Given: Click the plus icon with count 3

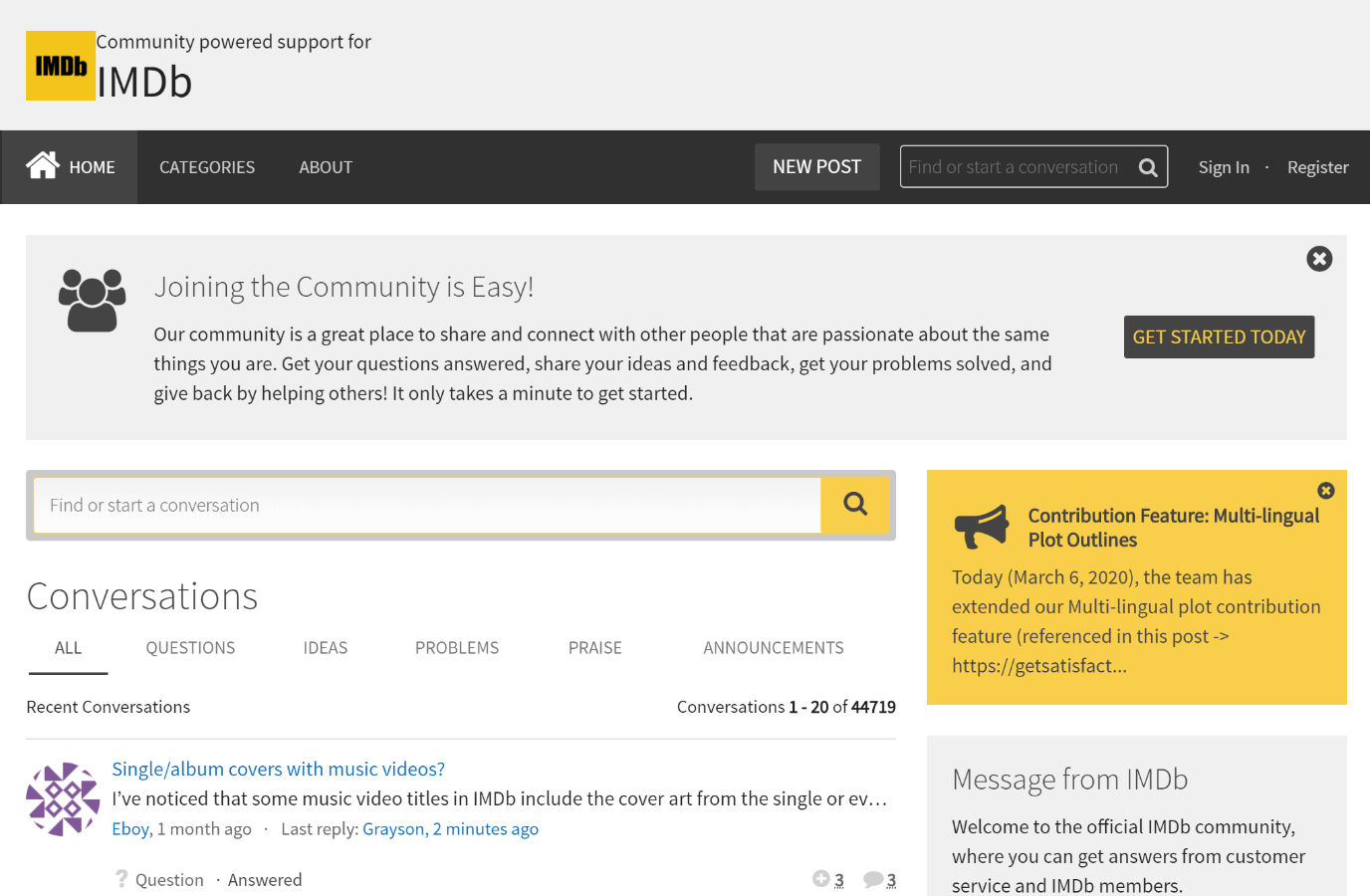Looking at the screenshot, I should tap(821, 878).
